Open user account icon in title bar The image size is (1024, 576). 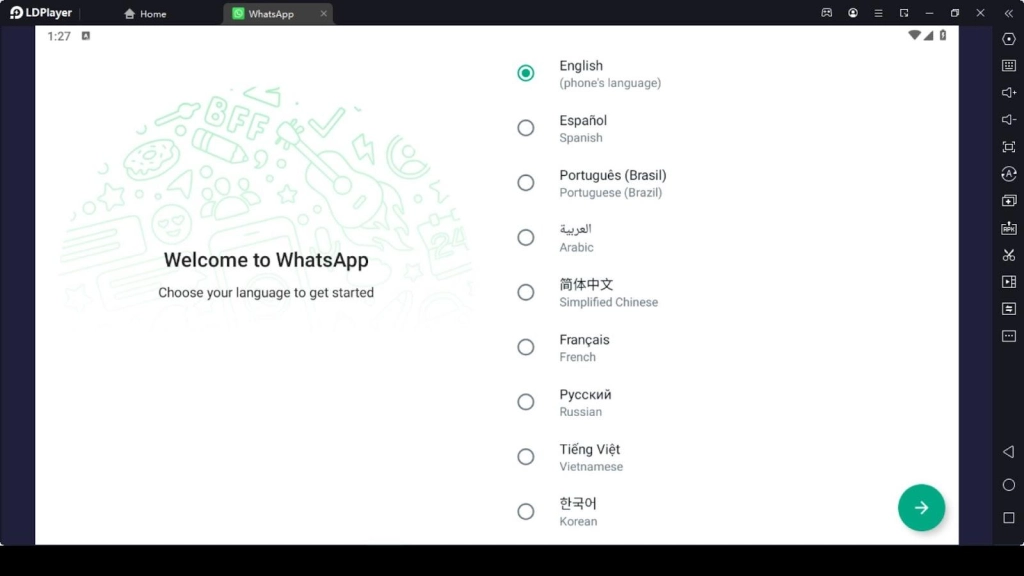coord(853,13)
